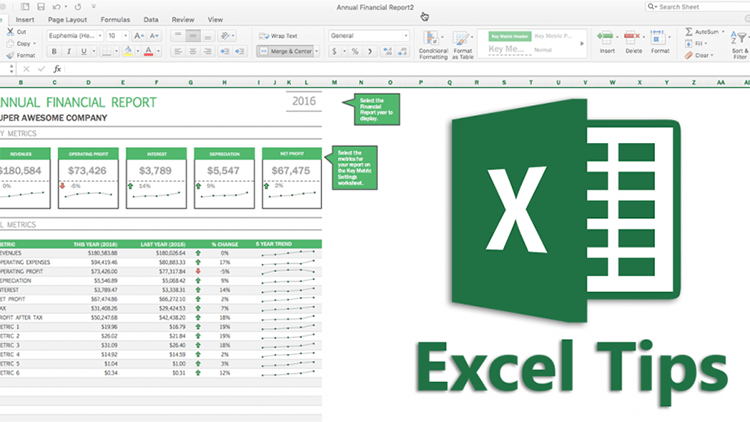
Task: Click the Increase Indent icon
Action: 240,51
